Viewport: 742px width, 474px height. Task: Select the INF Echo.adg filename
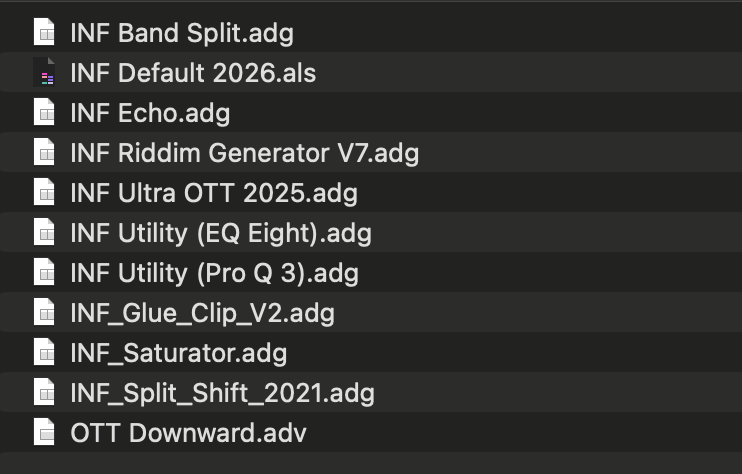150,113
